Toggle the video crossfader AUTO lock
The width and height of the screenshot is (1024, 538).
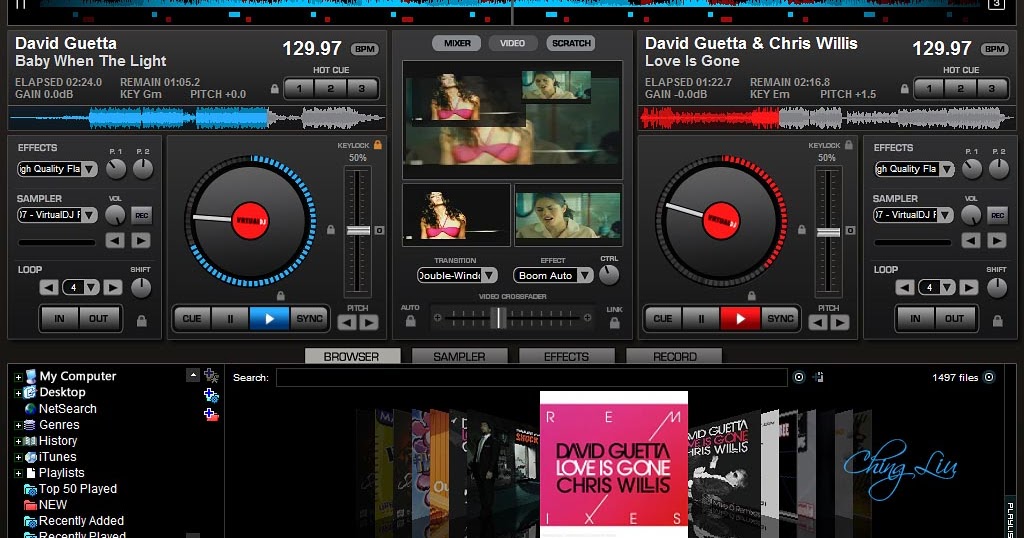pyautogui.click(x=410, y=321)
